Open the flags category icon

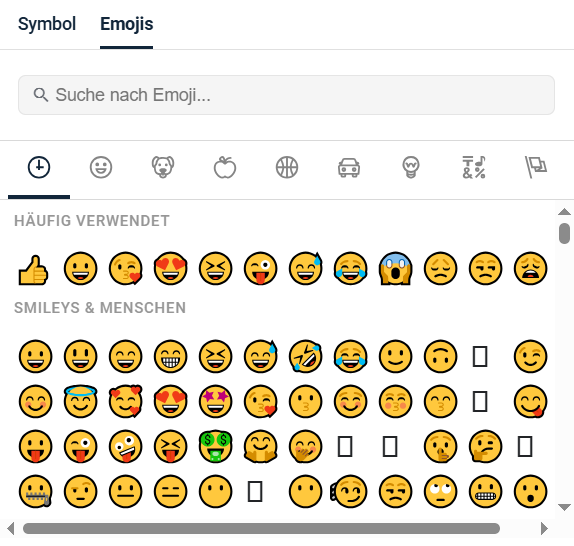pos(536,168)
